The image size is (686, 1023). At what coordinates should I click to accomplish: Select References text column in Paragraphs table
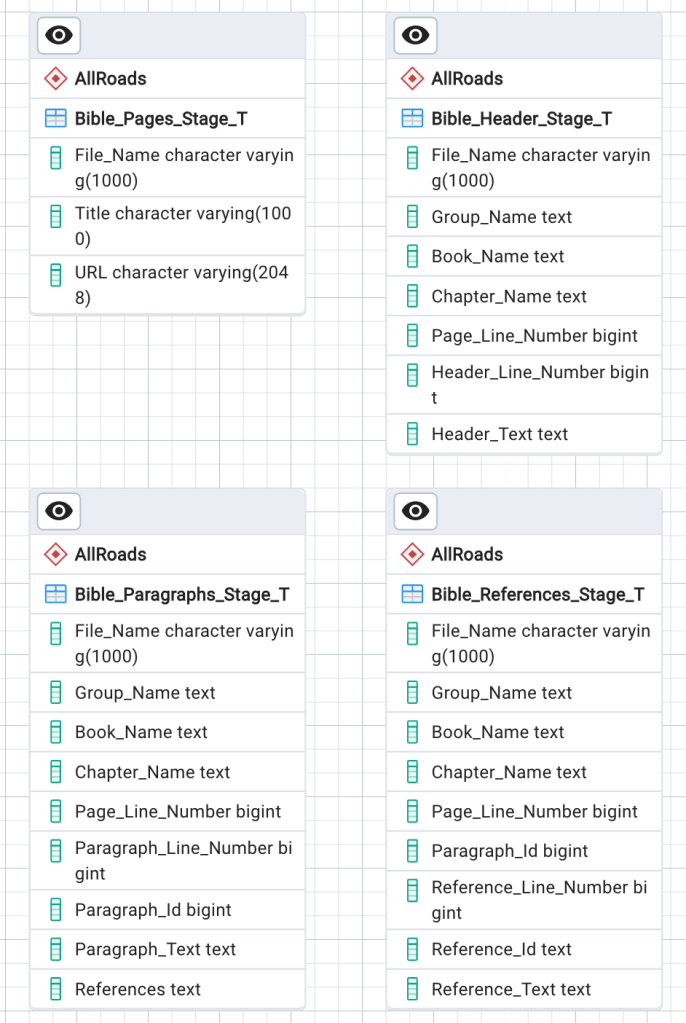pos(138,990)
